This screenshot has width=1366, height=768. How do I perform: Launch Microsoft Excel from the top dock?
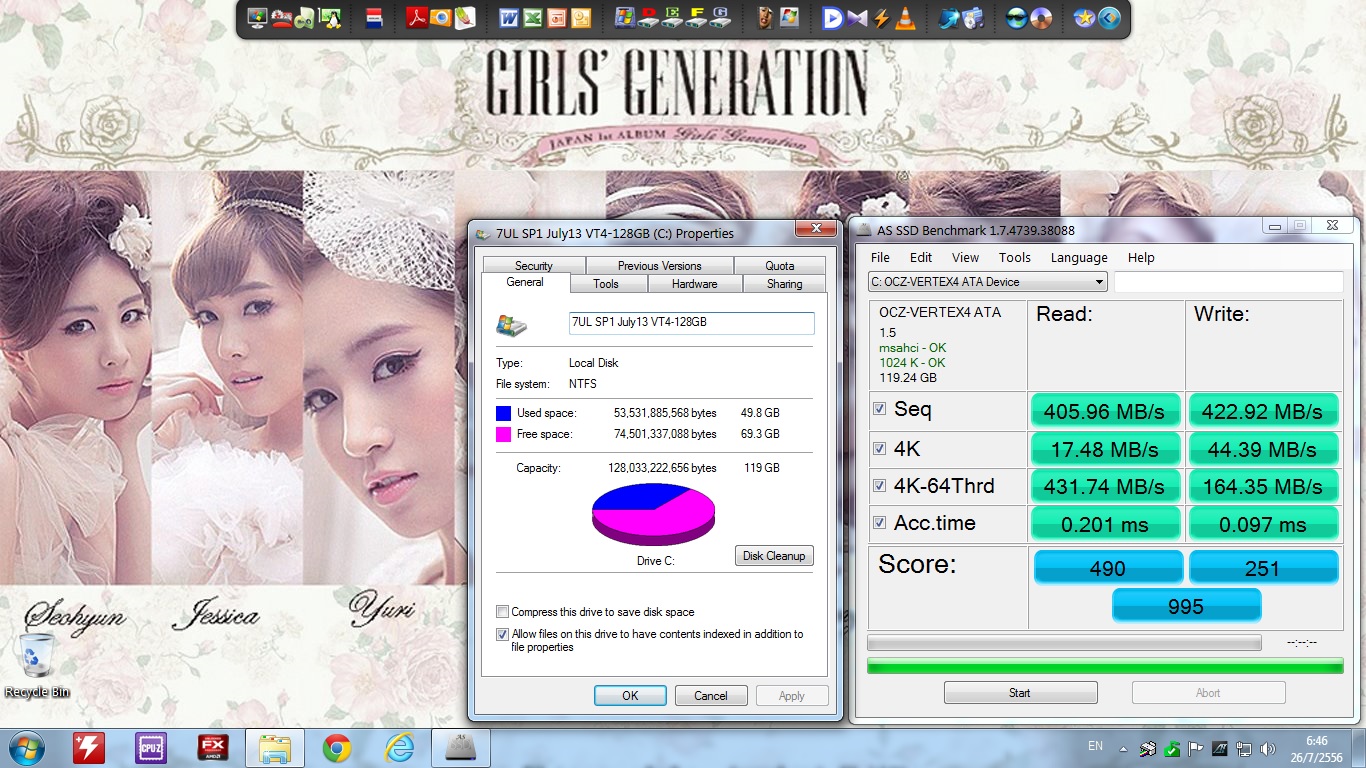point(532,17)
